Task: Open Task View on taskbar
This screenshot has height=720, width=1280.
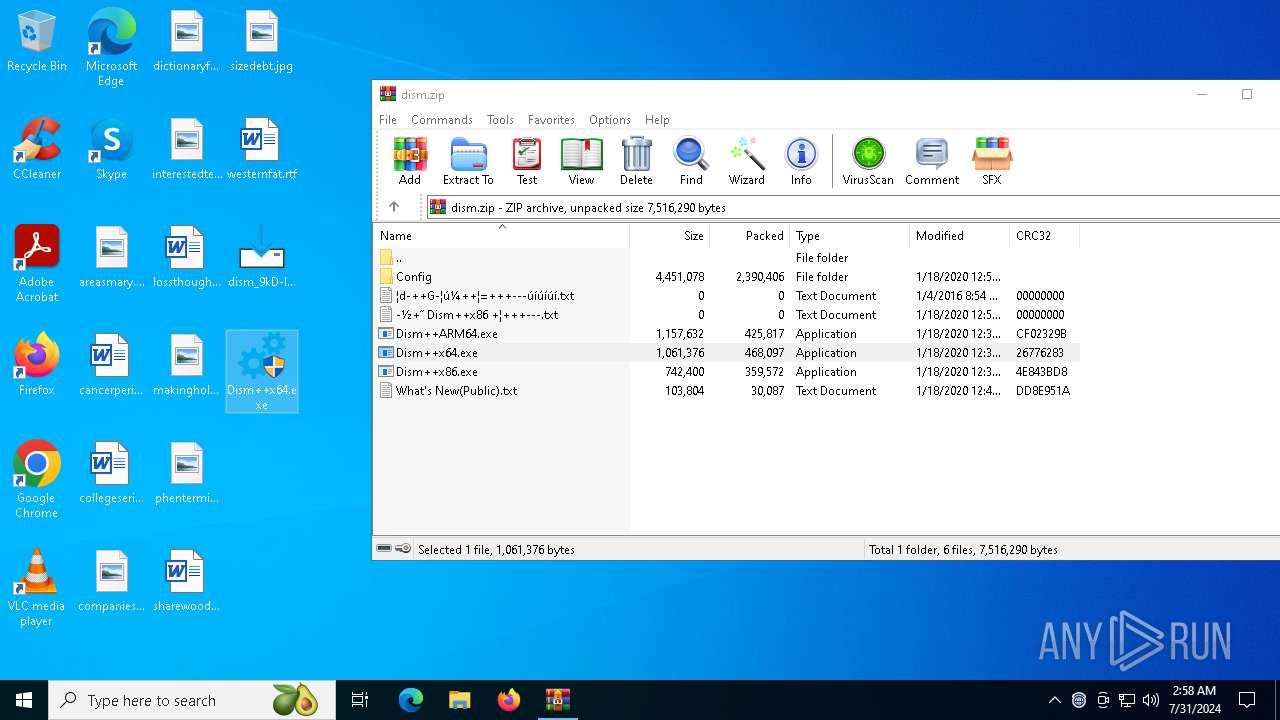Action: click(x=360, y=700)
